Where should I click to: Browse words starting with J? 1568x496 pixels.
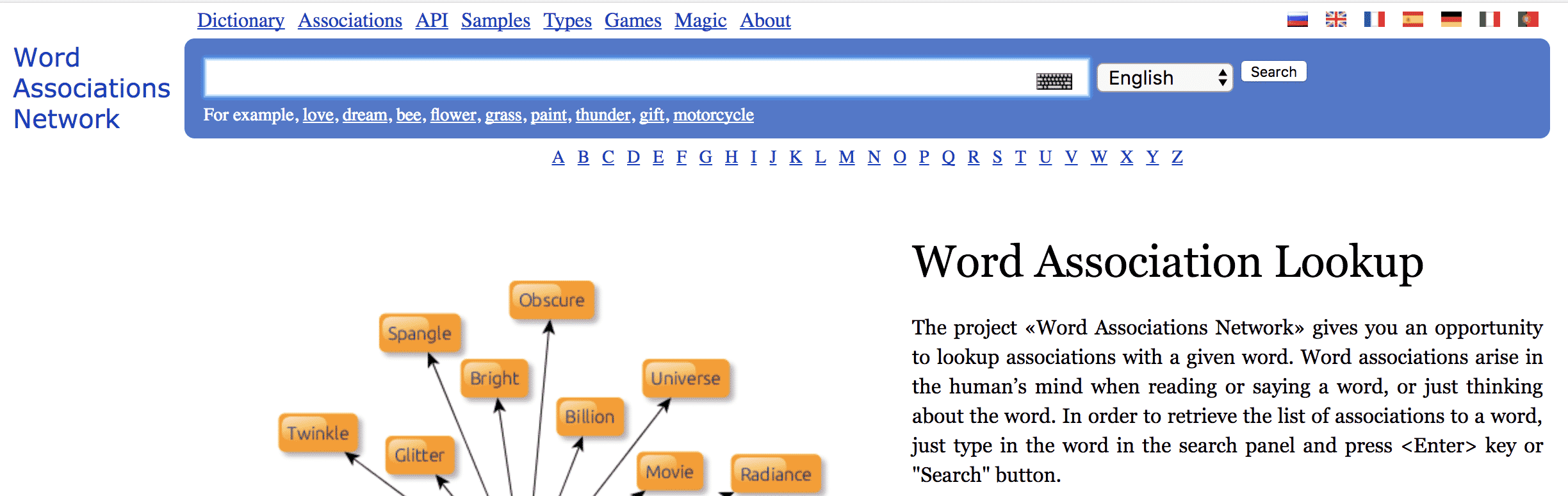pyautogui.click(x=773, y=157)
